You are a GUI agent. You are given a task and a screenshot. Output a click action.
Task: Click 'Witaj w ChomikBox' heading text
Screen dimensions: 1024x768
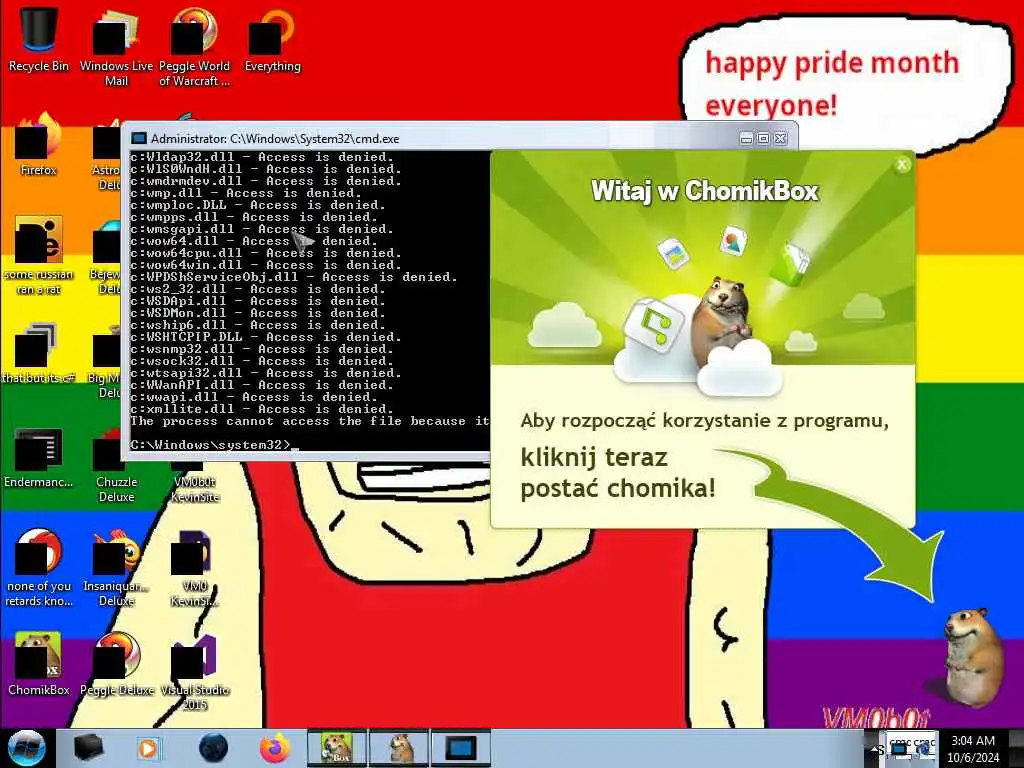click(705, 191)
